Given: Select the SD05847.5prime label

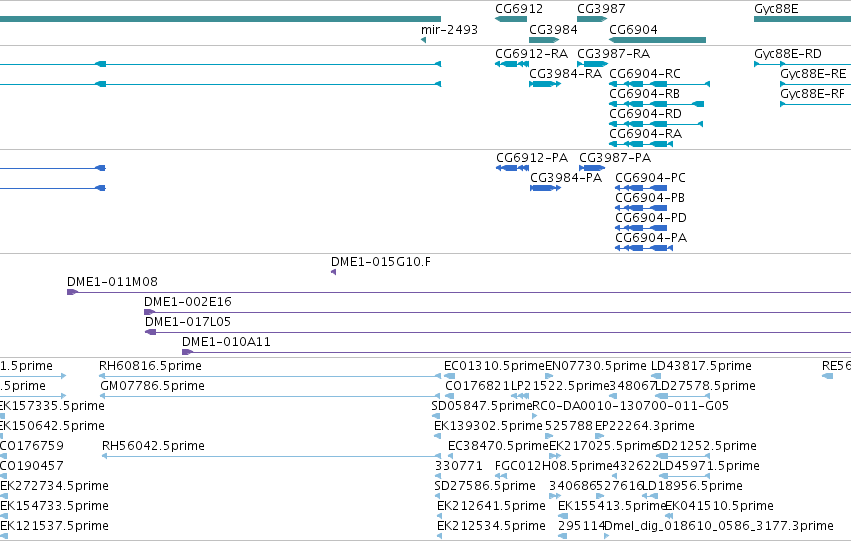Looking at the screenshot, I should [482, 406].
